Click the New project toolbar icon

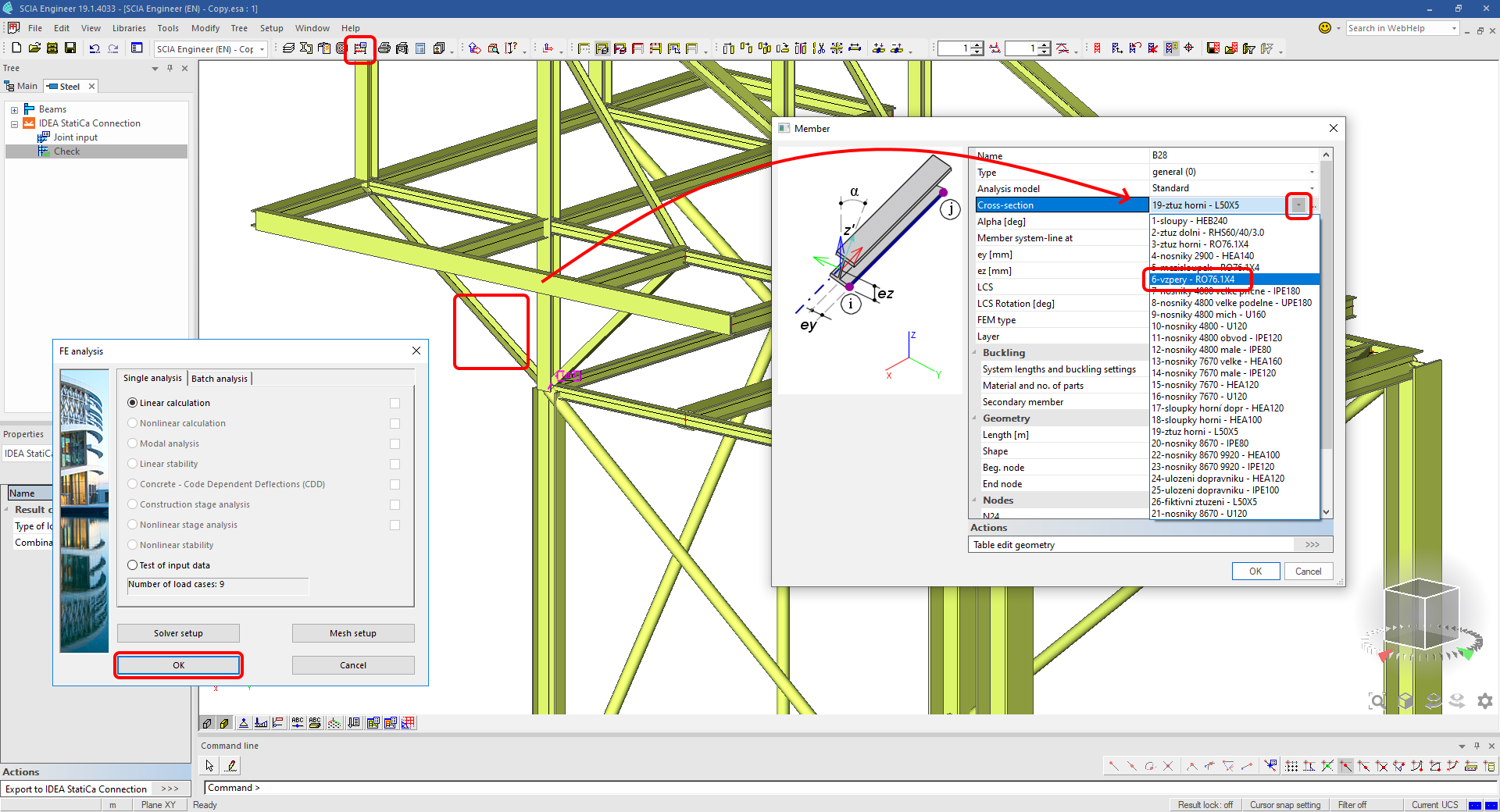pyautogui.click(x=16, y=48)
